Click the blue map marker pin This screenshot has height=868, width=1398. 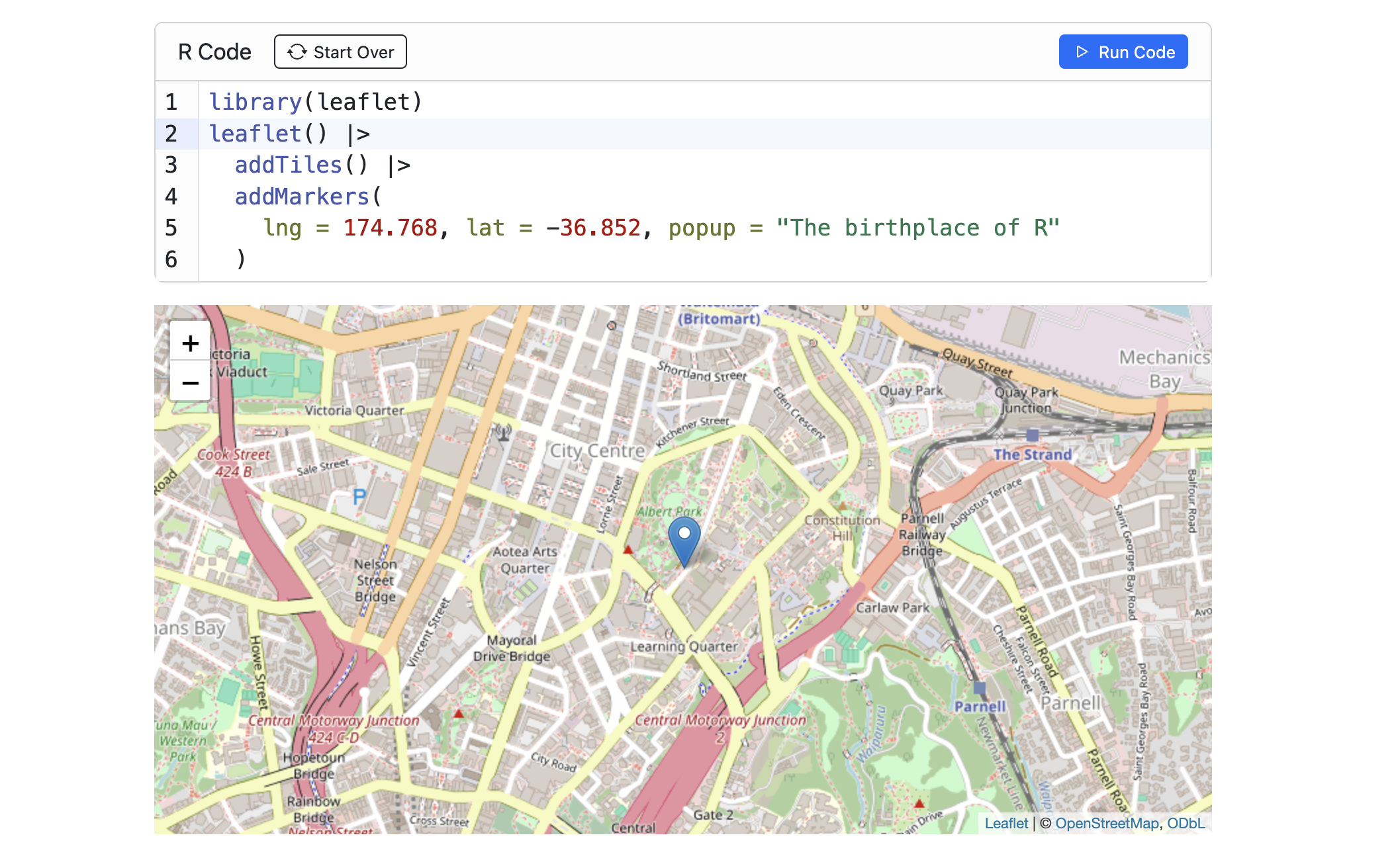click(x=684, y=540)
